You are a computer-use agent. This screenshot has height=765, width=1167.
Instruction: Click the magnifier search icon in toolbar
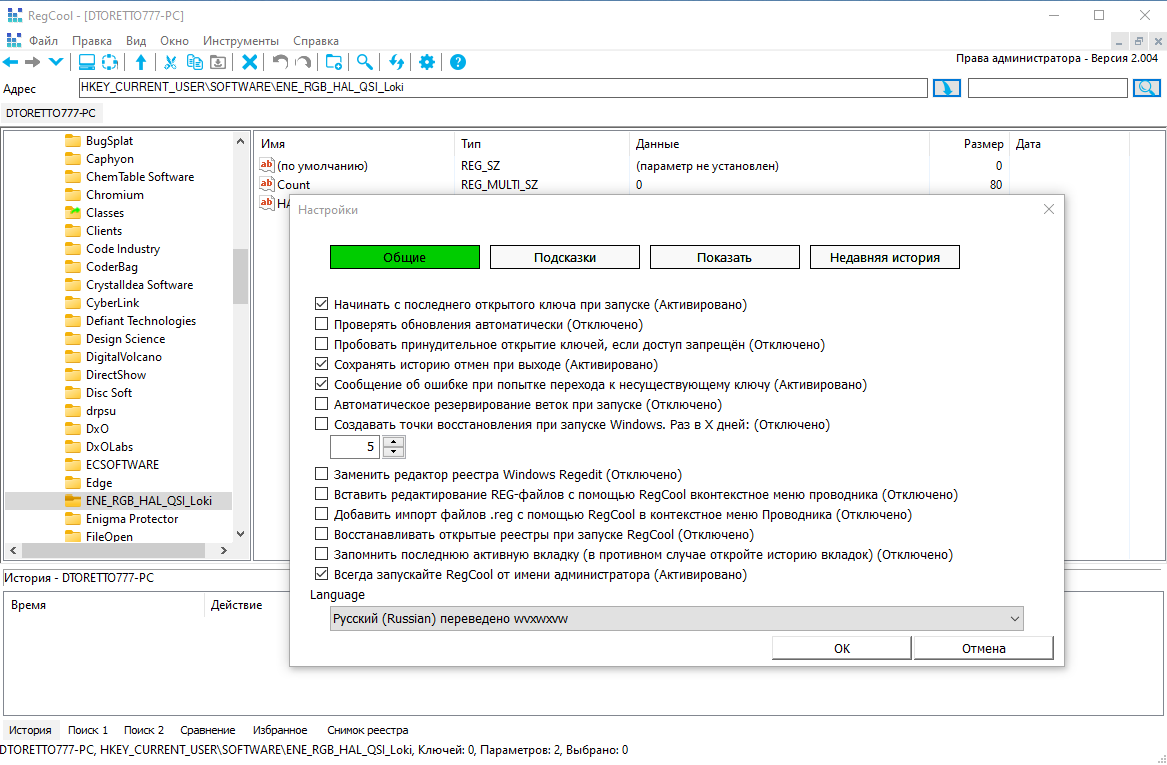click(364, 63)
